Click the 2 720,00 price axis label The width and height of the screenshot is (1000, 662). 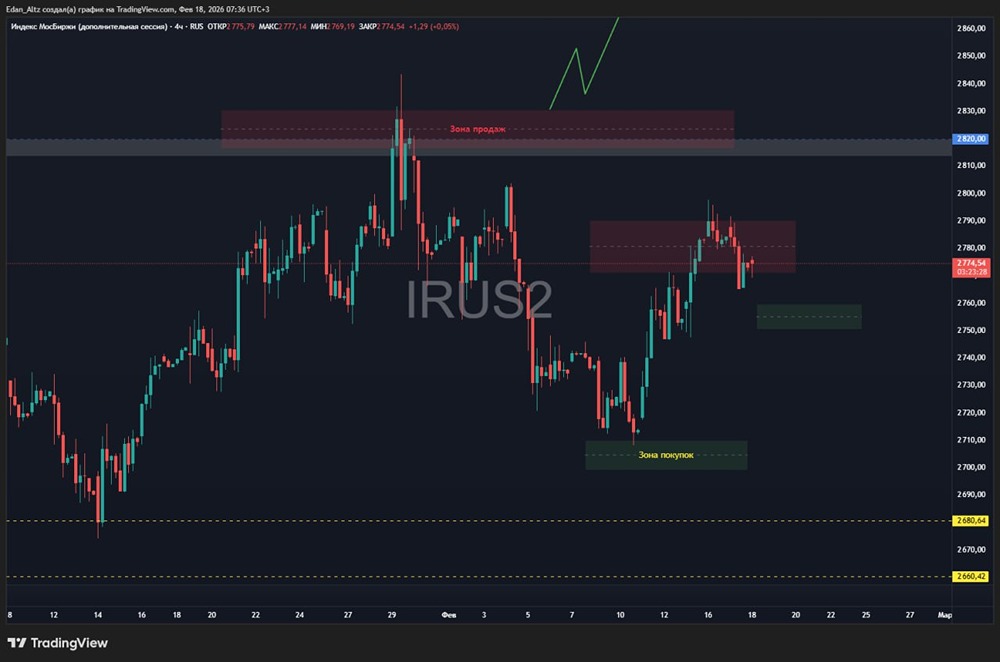971,412
